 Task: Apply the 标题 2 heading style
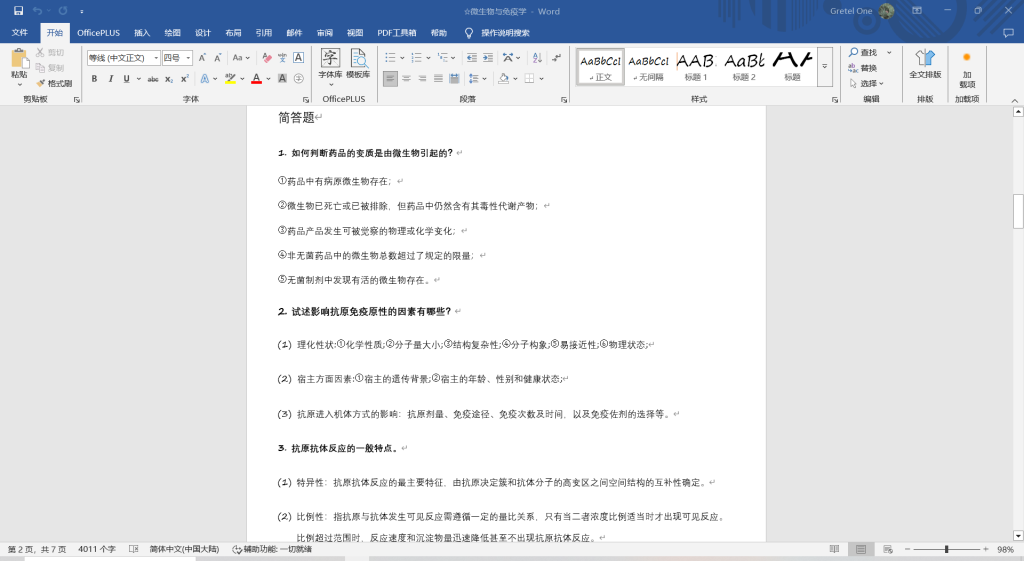(744, 67)
